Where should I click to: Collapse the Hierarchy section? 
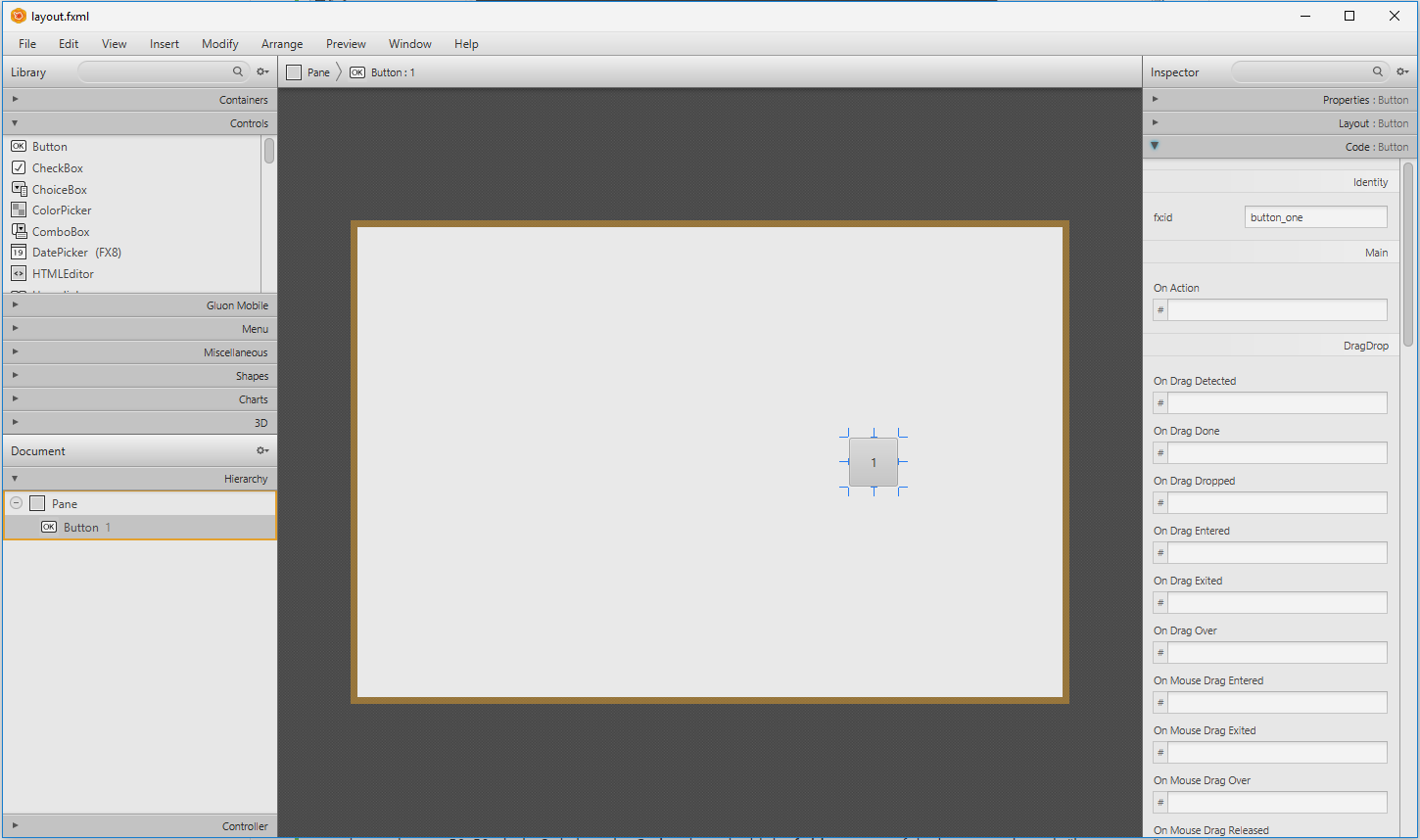15,478
